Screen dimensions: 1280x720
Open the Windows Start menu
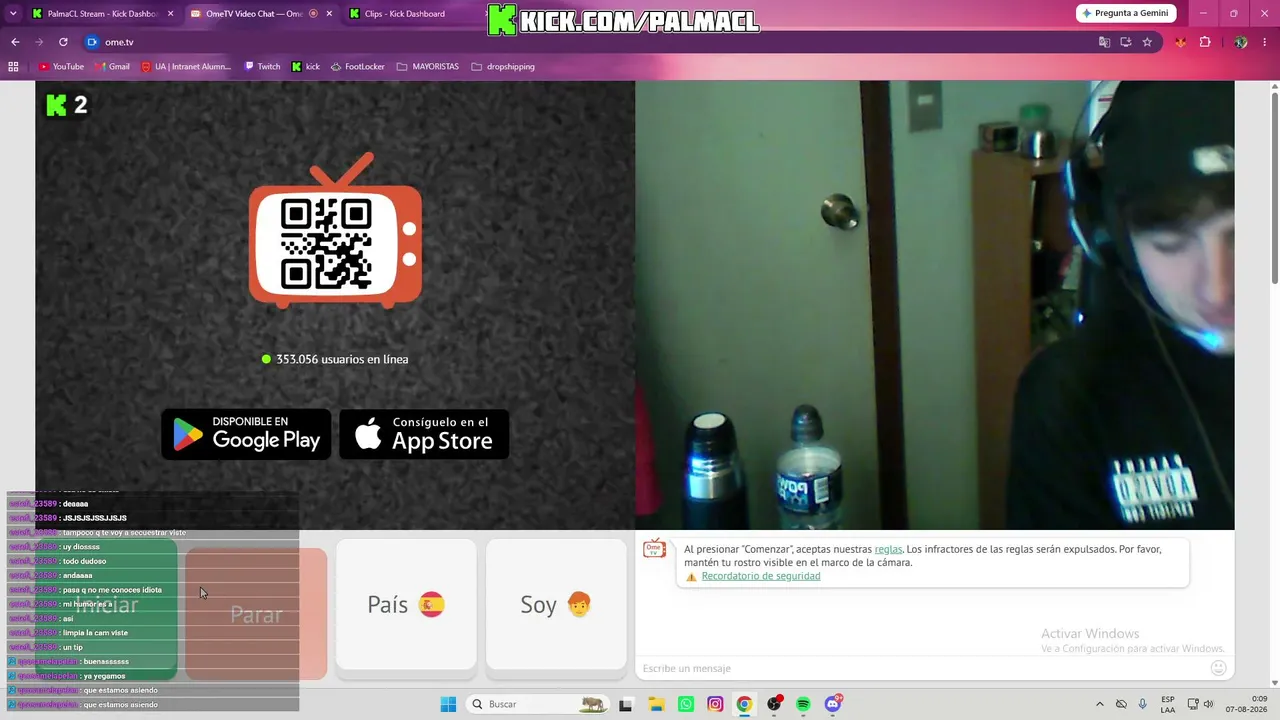coord(448,704)
